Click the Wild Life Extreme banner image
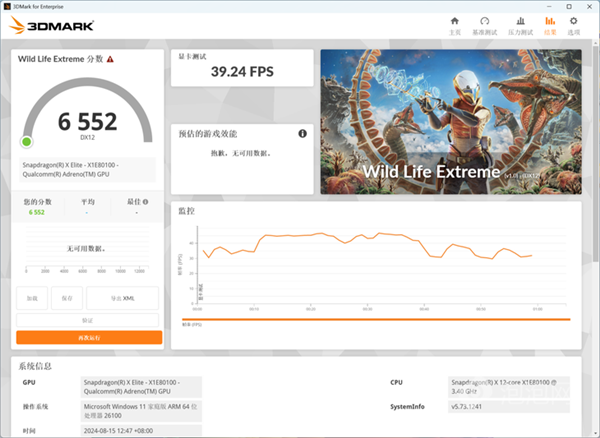The height and width of the screenshot is (438, 600). pos(449,120)
